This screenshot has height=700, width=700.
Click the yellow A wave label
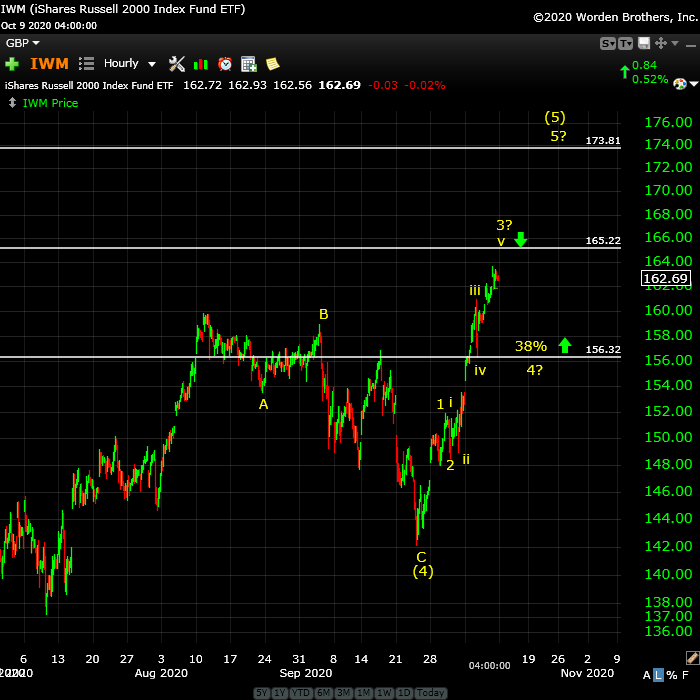tap(263, 404)
